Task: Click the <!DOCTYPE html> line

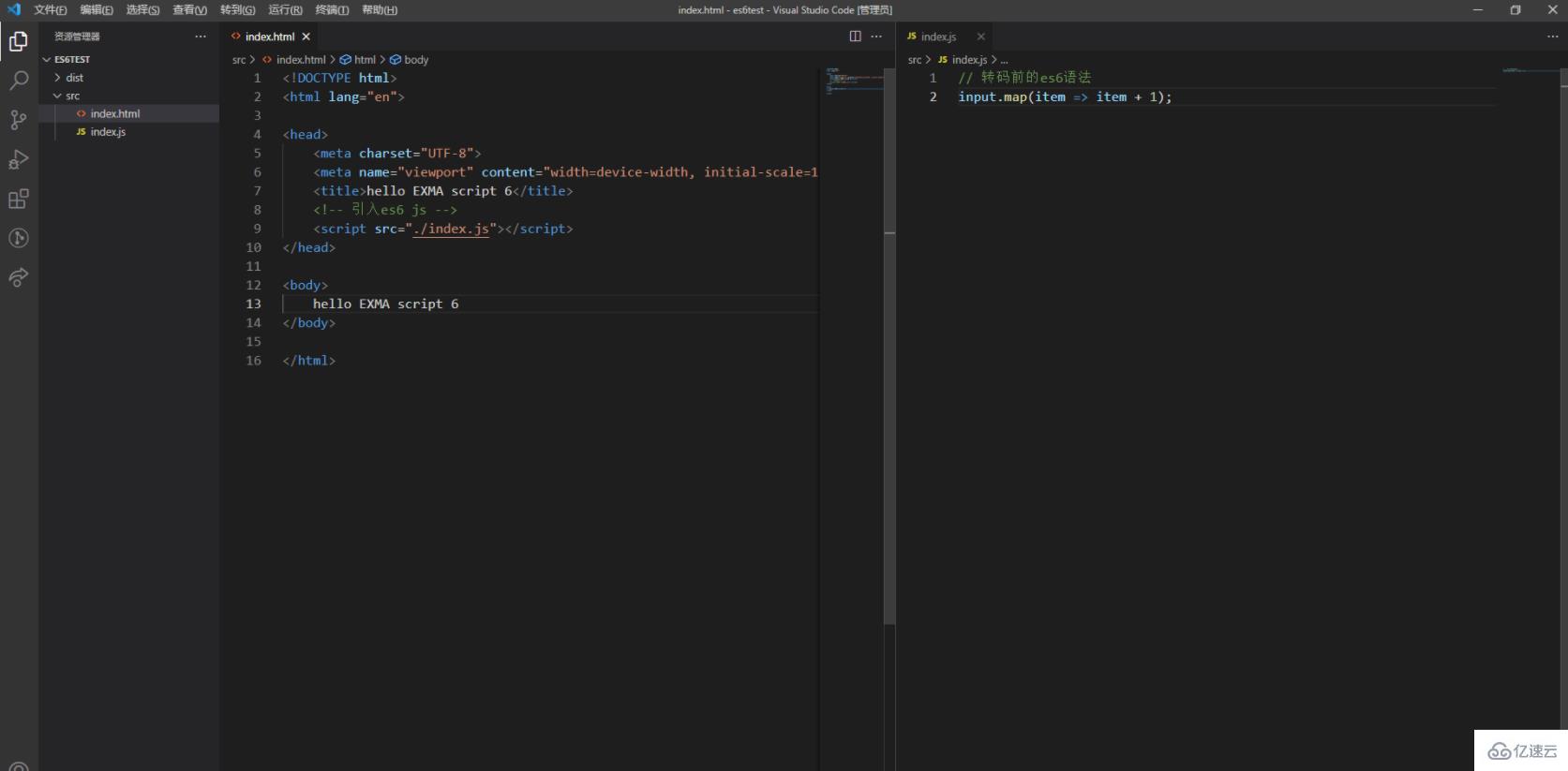Action: 339,78
